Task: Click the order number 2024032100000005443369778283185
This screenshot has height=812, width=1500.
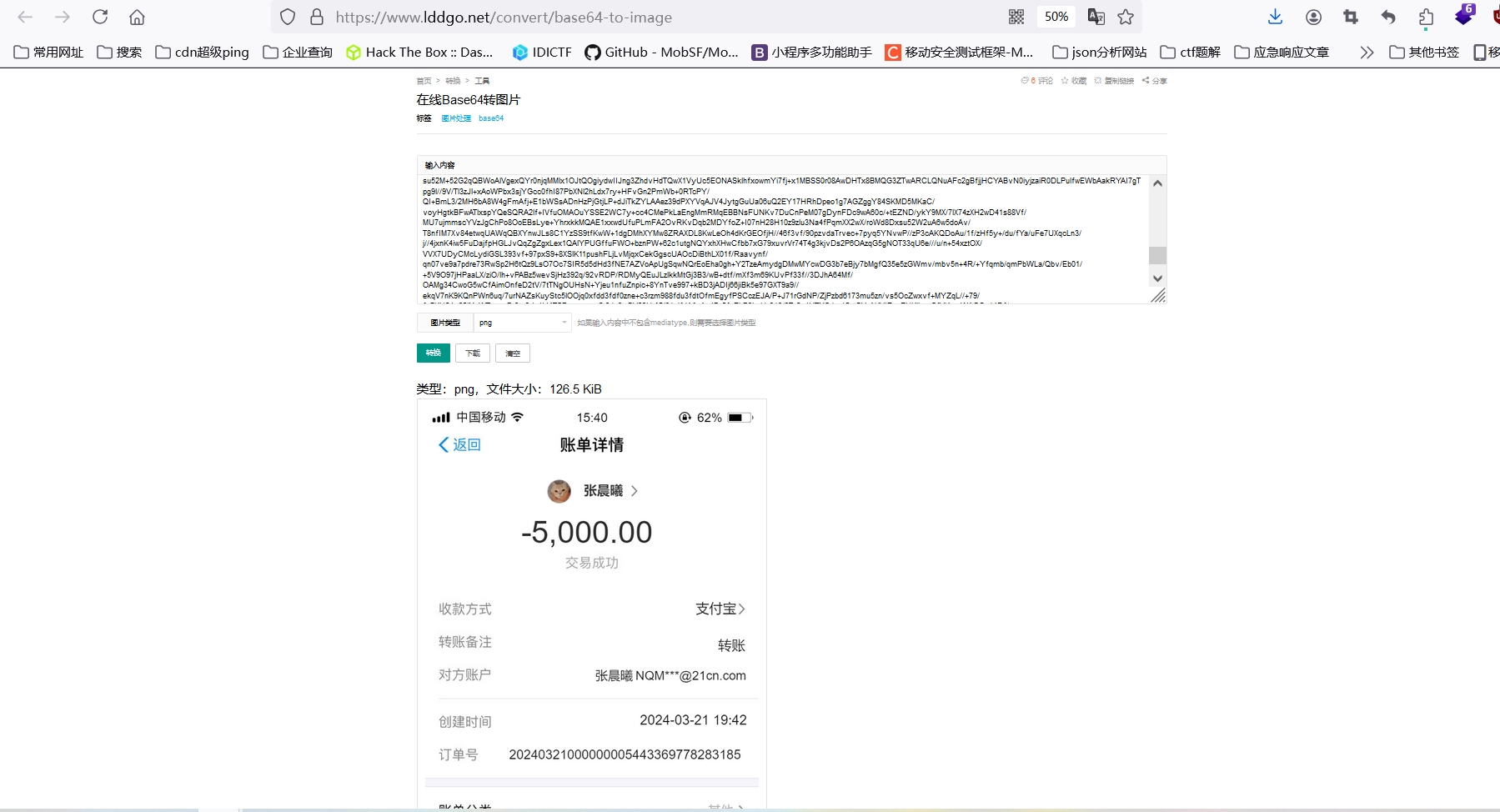Action: tap(625, 754)
